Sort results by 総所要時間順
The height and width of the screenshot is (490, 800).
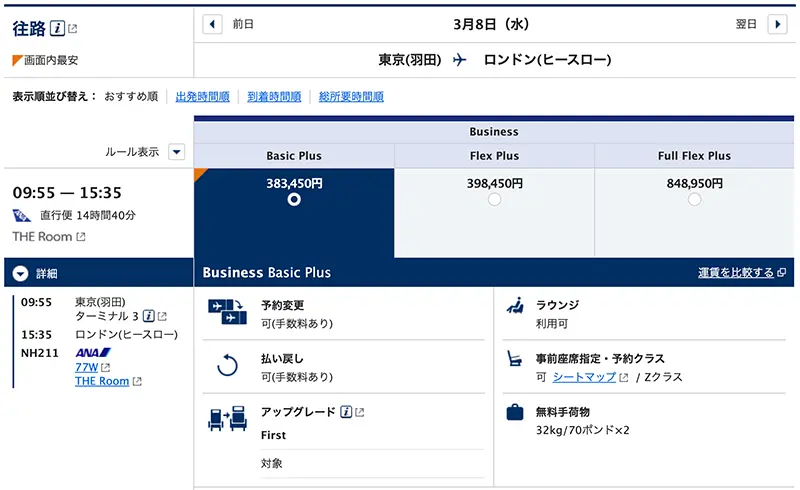point(351,97)
